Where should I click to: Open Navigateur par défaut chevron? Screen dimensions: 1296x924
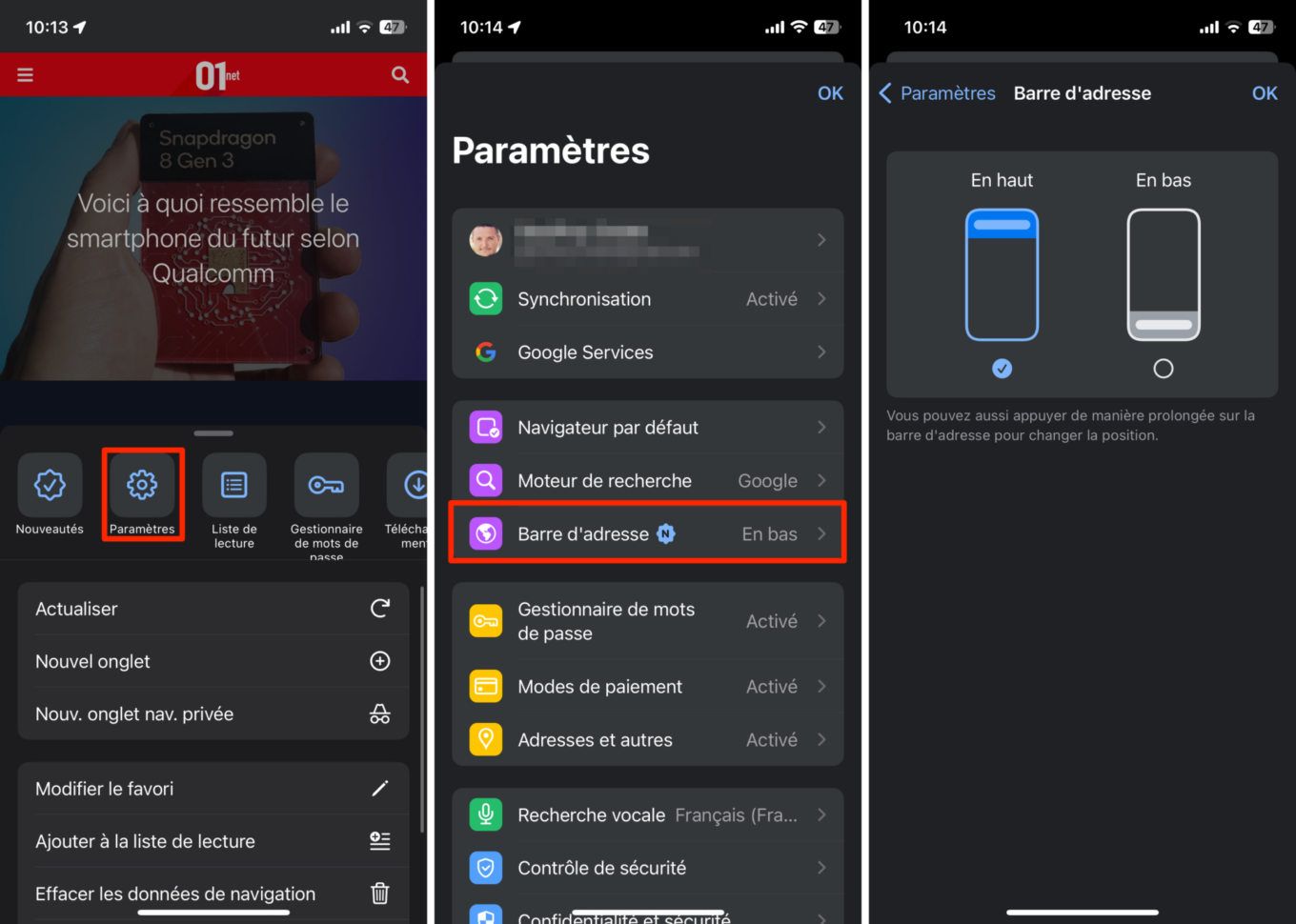coord(821,428)
